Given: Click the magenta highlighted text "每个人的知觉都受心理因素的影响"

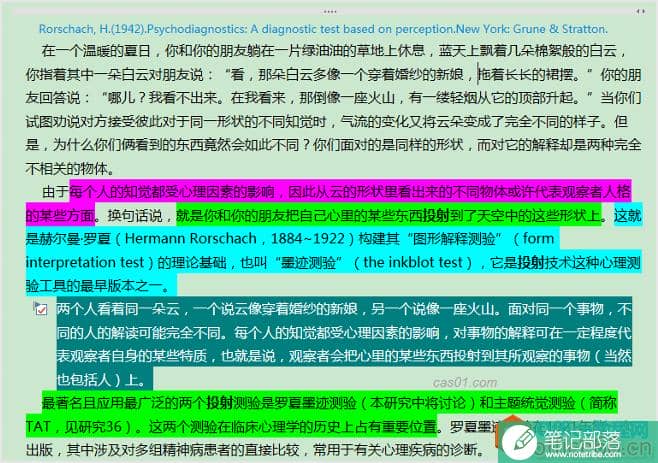Looking at the screenshot, I should (x=172, y=192).
